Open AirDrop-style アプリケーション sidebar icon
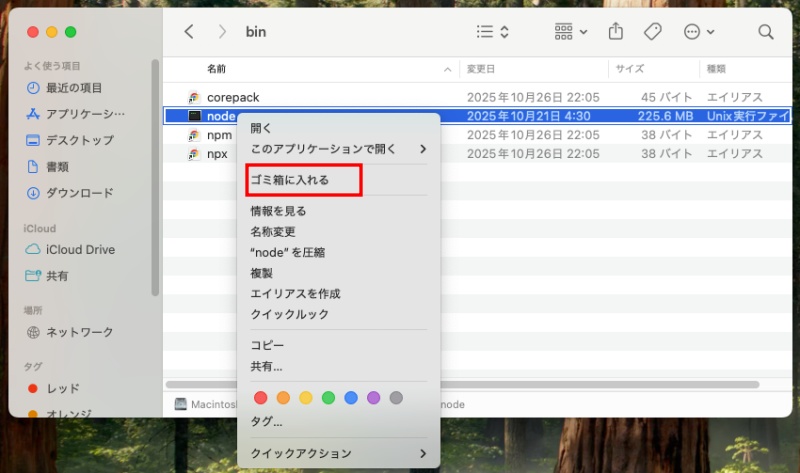Screen dimensions: 800x473 click(33, 114)
